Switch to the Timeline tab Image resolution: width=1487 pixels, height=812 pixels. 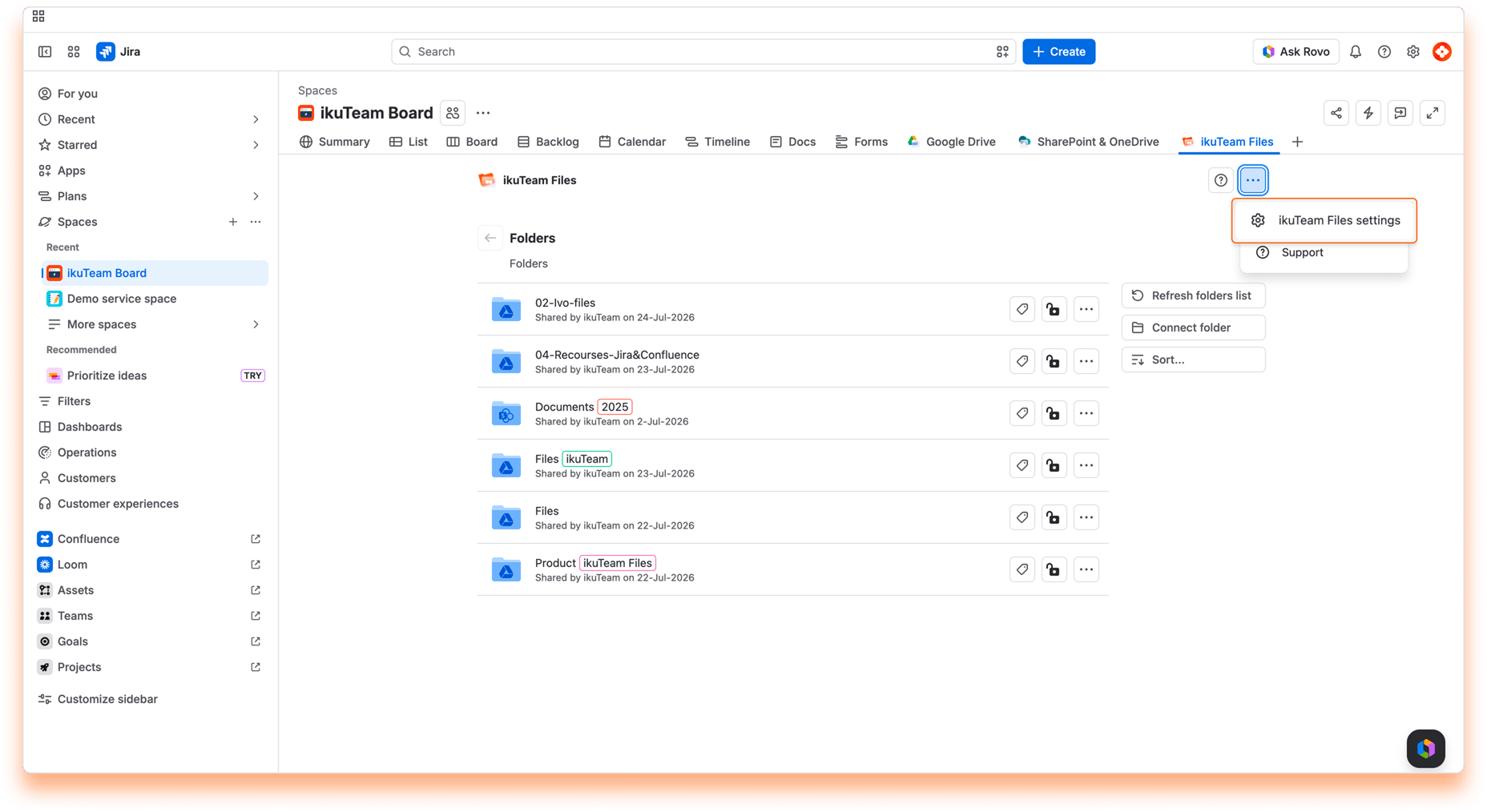pos(718,142)
